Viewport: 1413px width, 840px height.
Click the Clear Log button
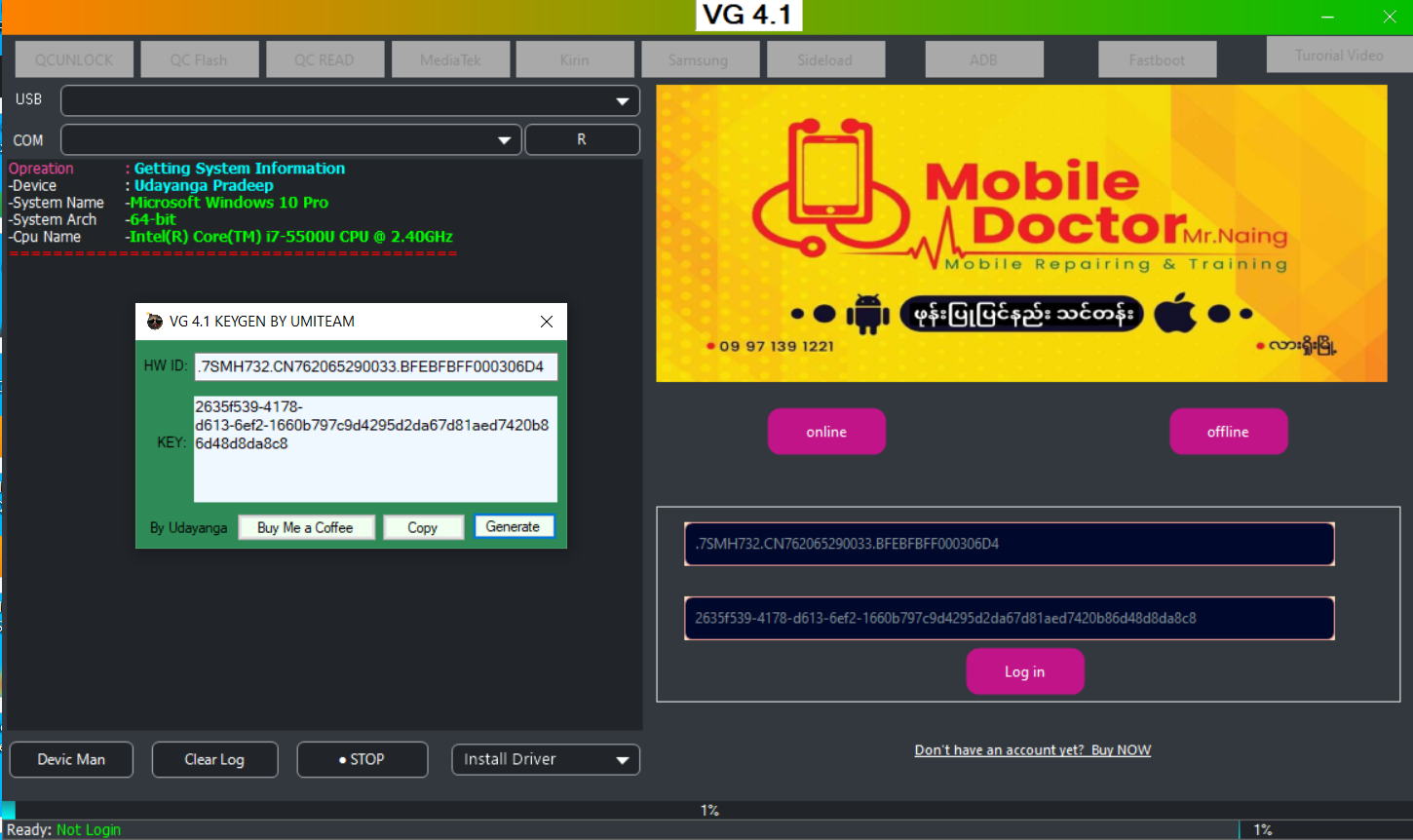click(x=214, y=759)
